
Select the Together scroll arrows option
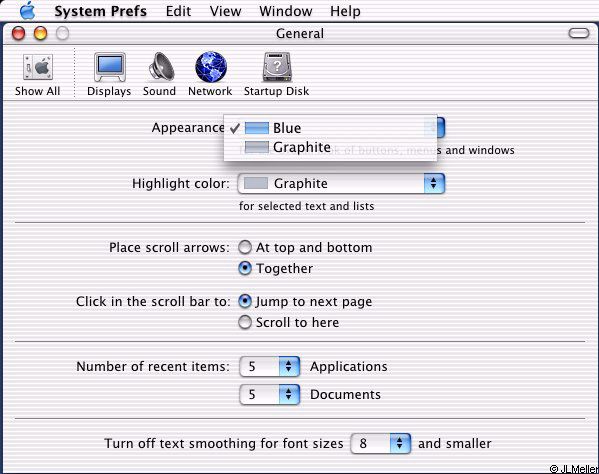245,268
